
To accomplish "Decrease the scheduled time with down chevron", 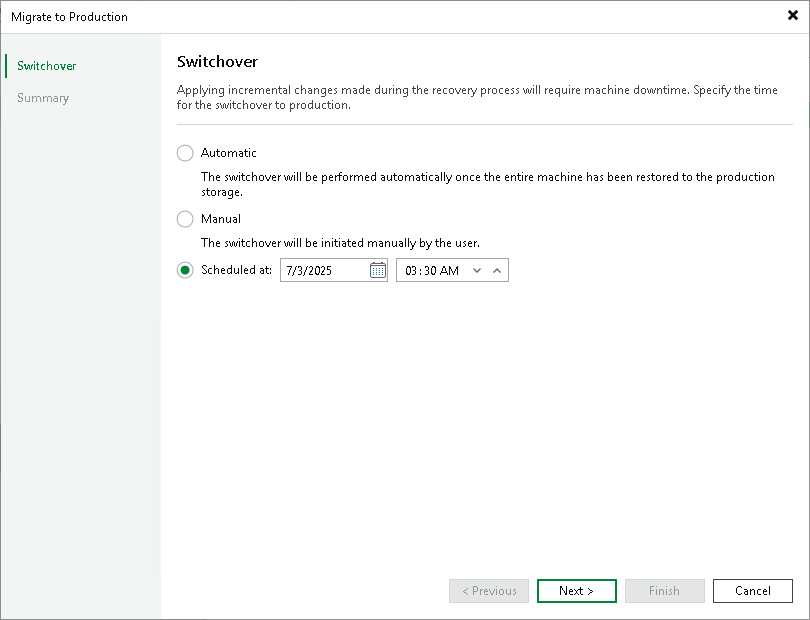I will (477, 270).
